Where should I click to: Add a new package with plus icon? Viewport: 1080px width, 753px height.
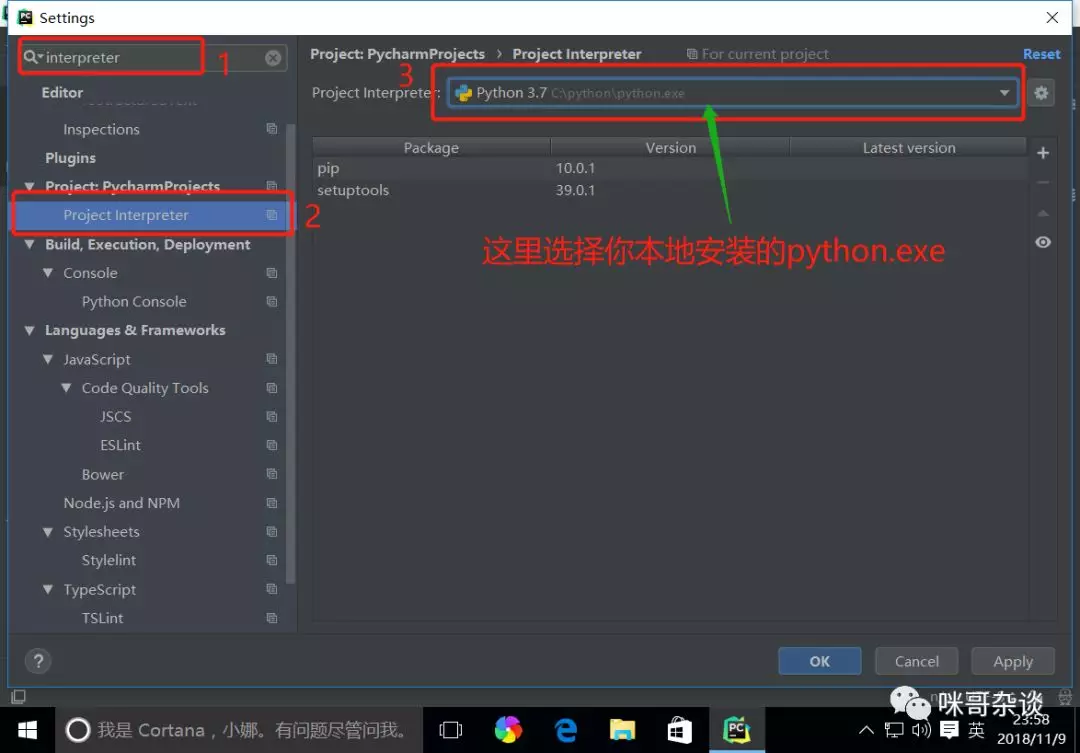pyautogui.click(x=1043, y=153)
